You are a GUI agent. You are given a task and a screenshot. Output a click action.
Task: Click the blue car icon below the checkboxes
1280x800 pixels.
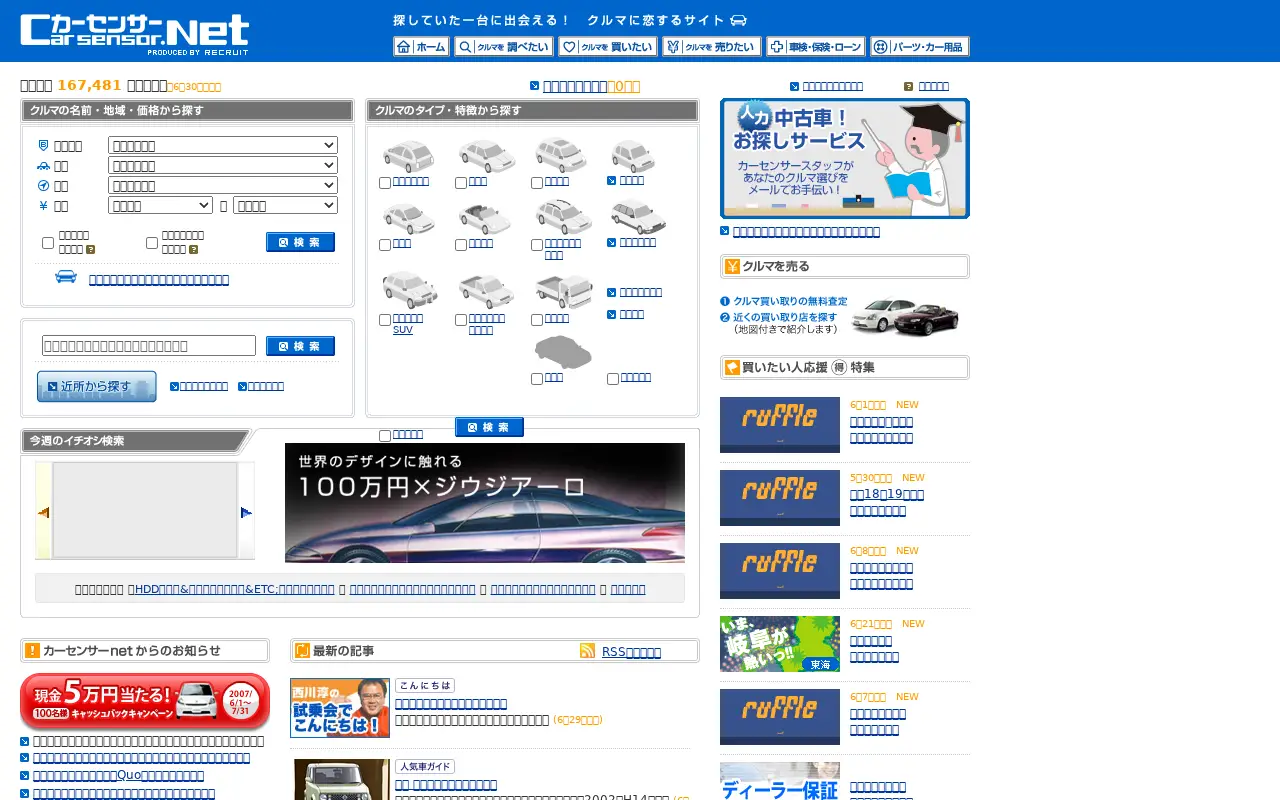[x=66, y=277]
